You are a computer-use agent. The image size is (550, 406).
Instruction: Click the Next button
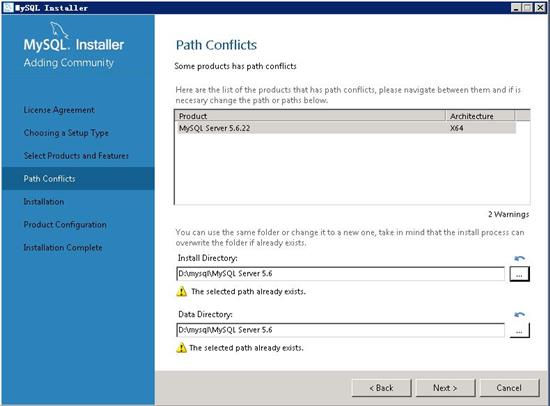(445, 388)
